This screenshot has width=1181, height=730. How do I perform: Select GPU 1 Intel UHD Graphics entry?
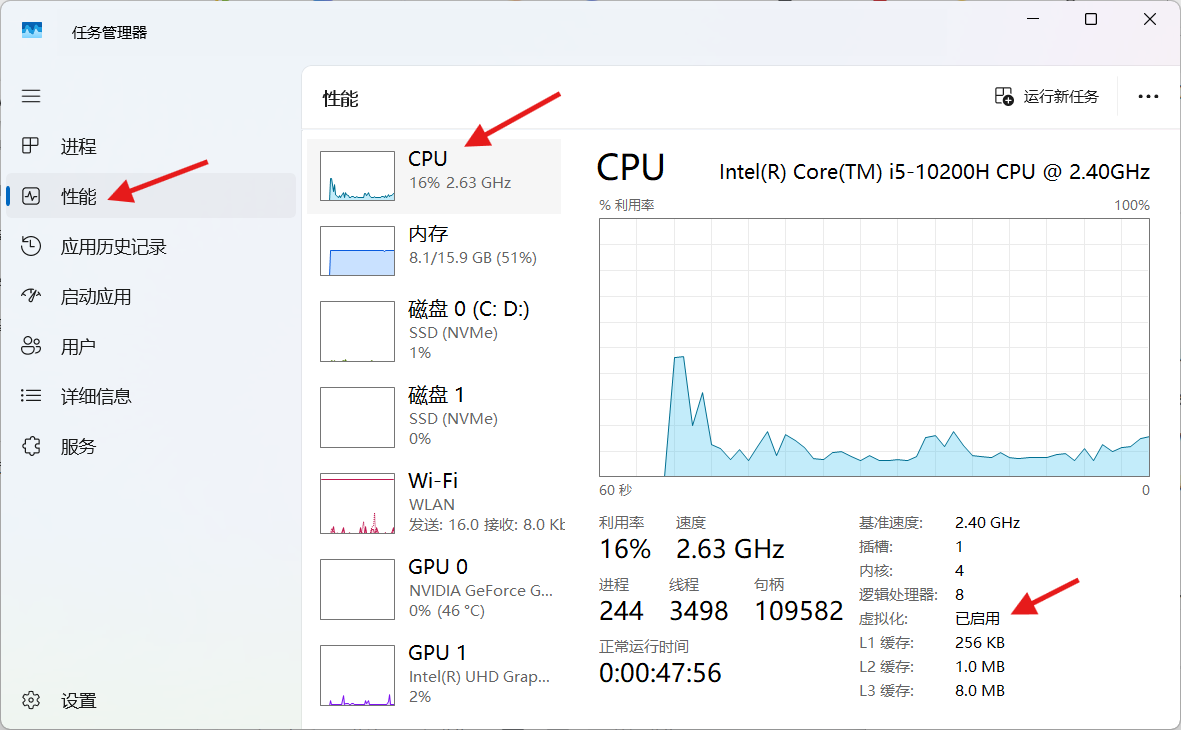click(x=434, y=675)
